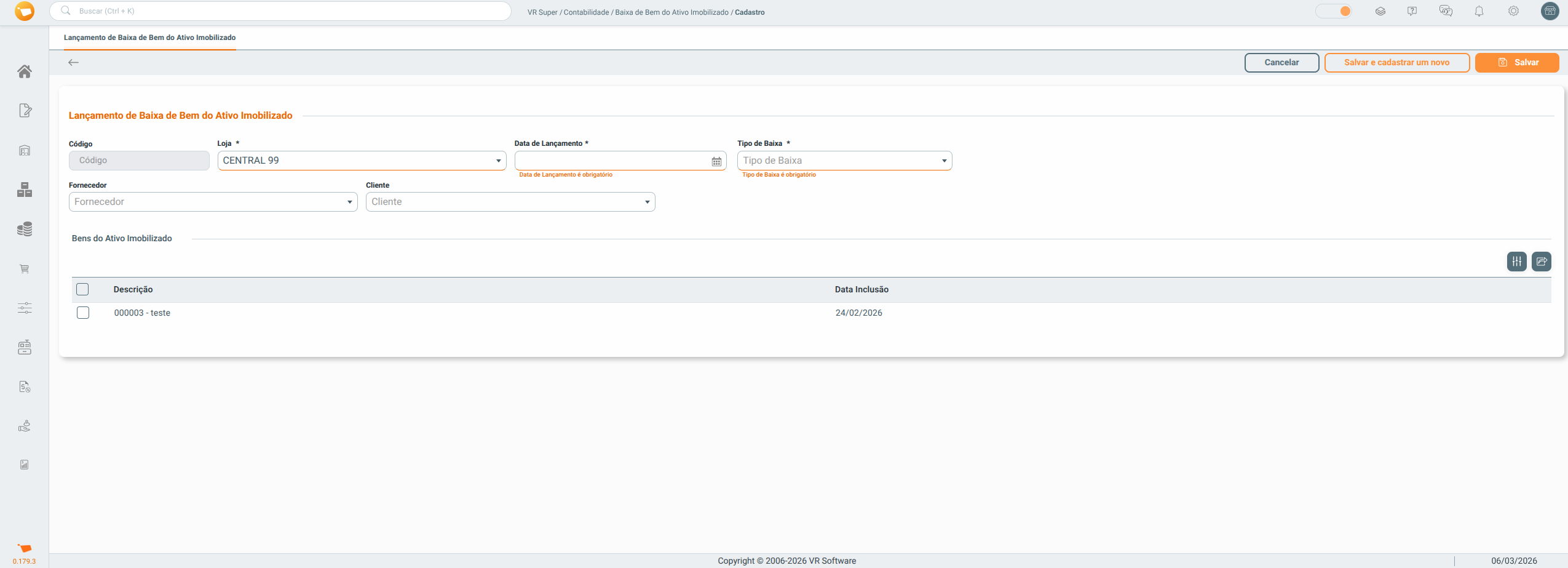Open the coins stack finance icon
This screenshot has width=1568, height=568.
click(x=25, y=230)
